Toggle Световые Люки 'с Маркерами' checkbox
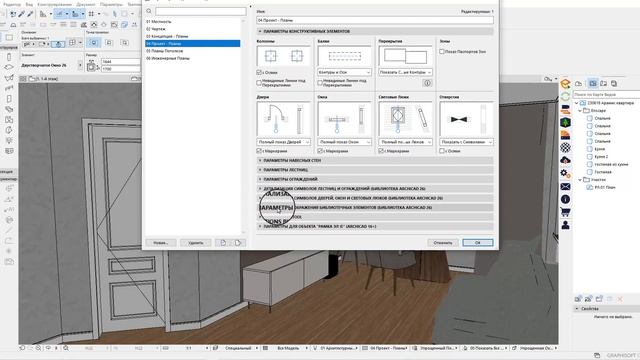This screenshot has width=640, height=360. 381,151
